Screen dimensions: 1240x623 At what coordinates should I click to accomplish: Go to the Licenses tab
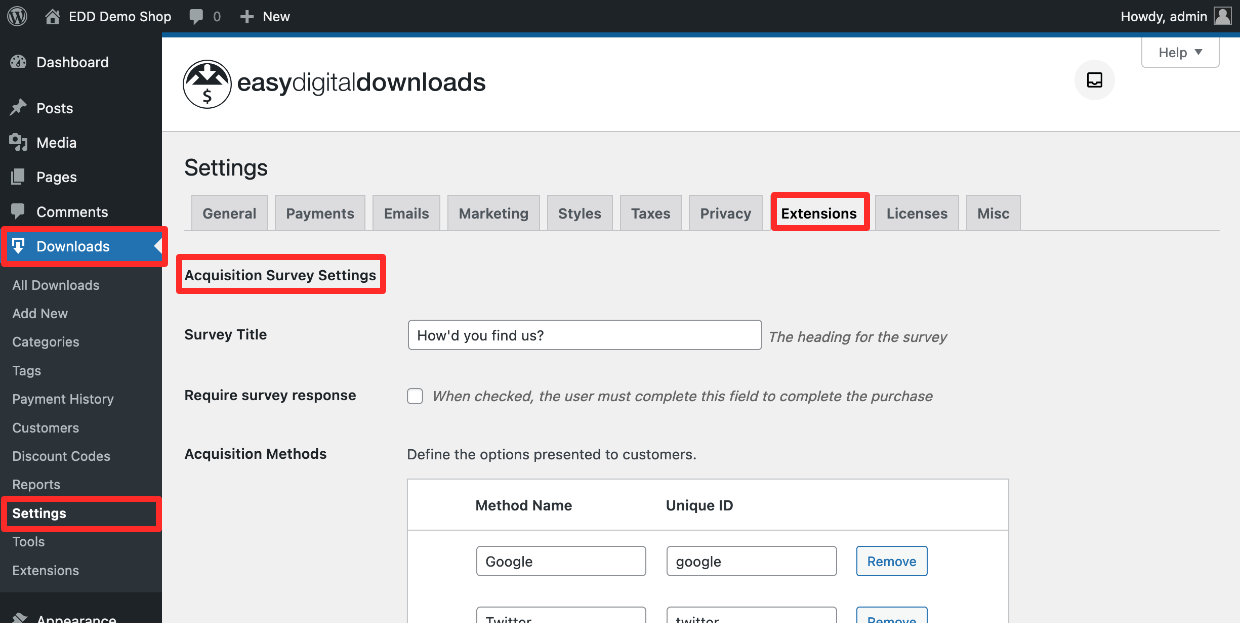coord(917,213)
